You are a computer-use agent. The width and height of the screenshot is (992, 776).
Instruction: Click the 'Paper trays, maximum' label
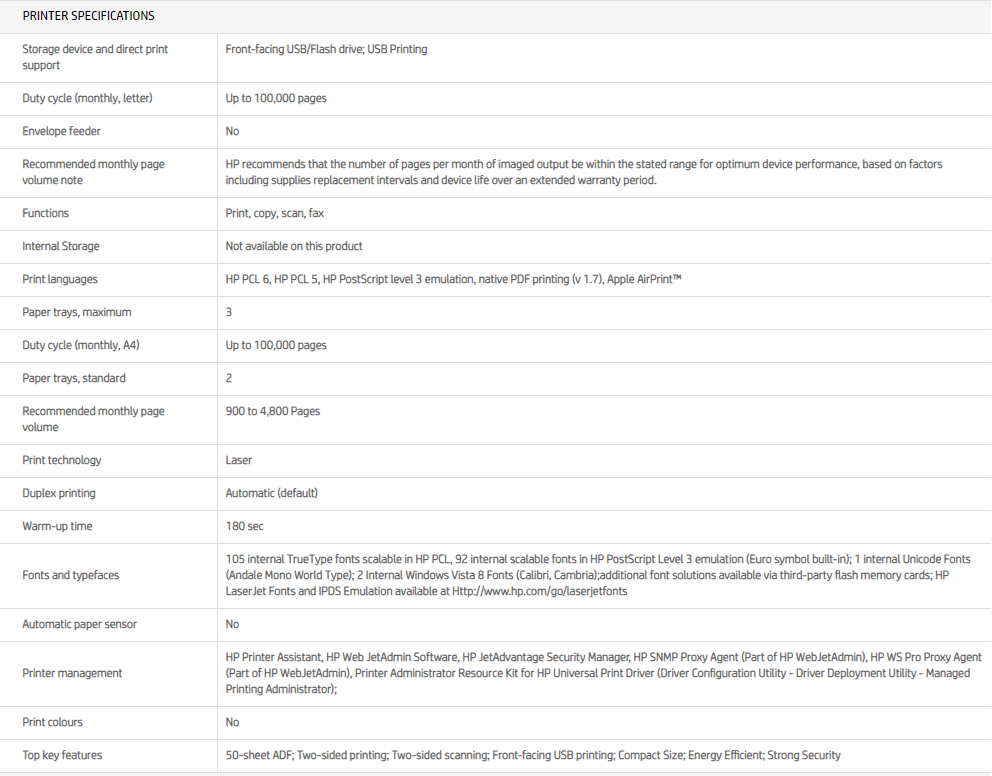pos(76,312)
